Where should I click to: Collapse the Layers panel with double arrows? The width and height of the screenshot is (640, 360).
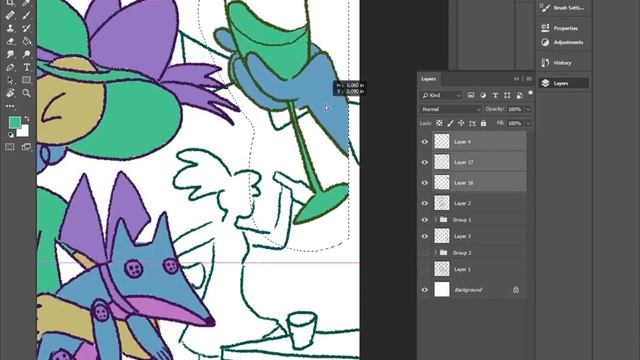pyautogui.click(x=516, y=79)
